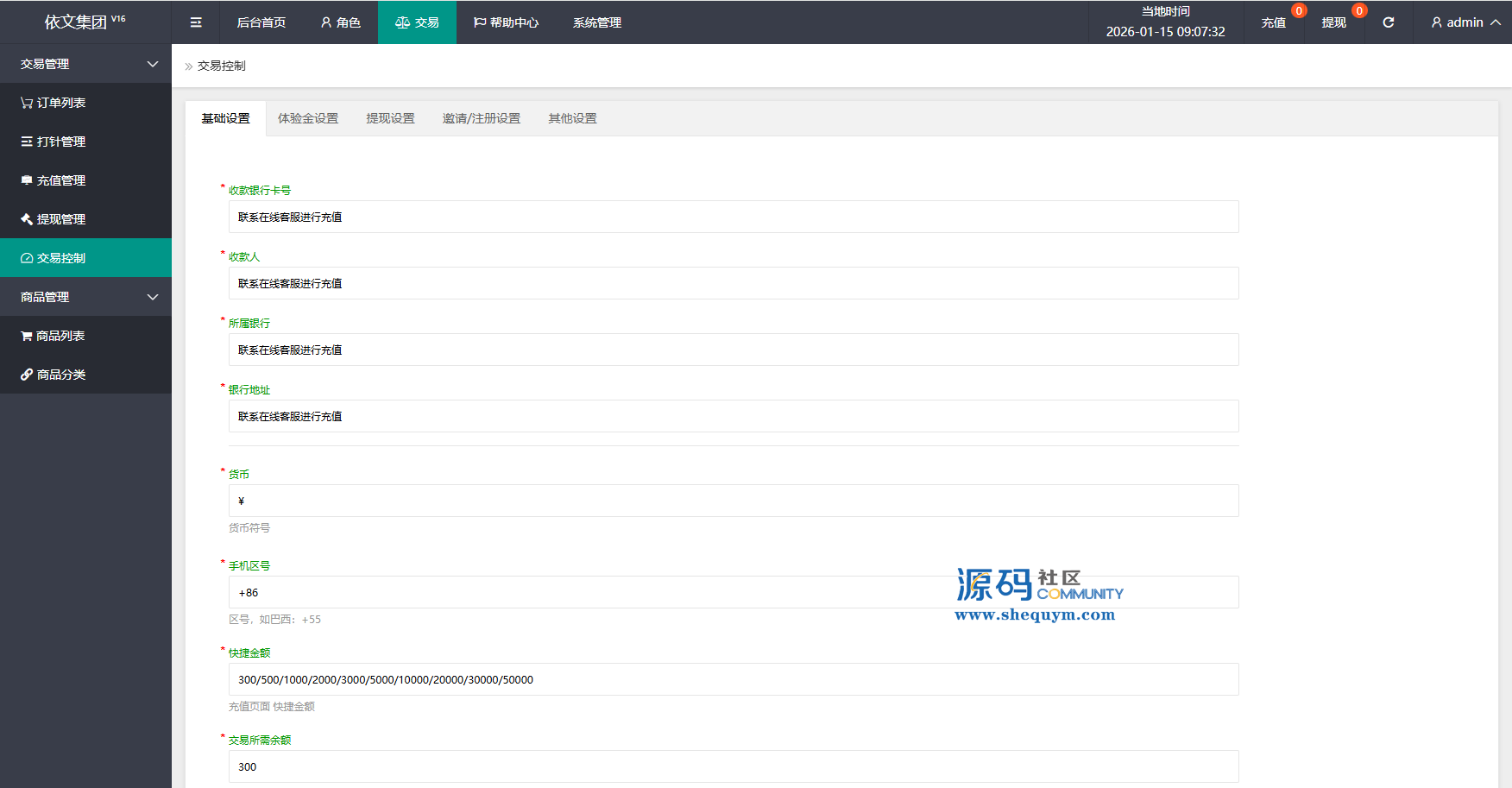Open 帮助中心 in the top navigation
The height and width of the screenshot is (788, 1512).
click(506, 22)
